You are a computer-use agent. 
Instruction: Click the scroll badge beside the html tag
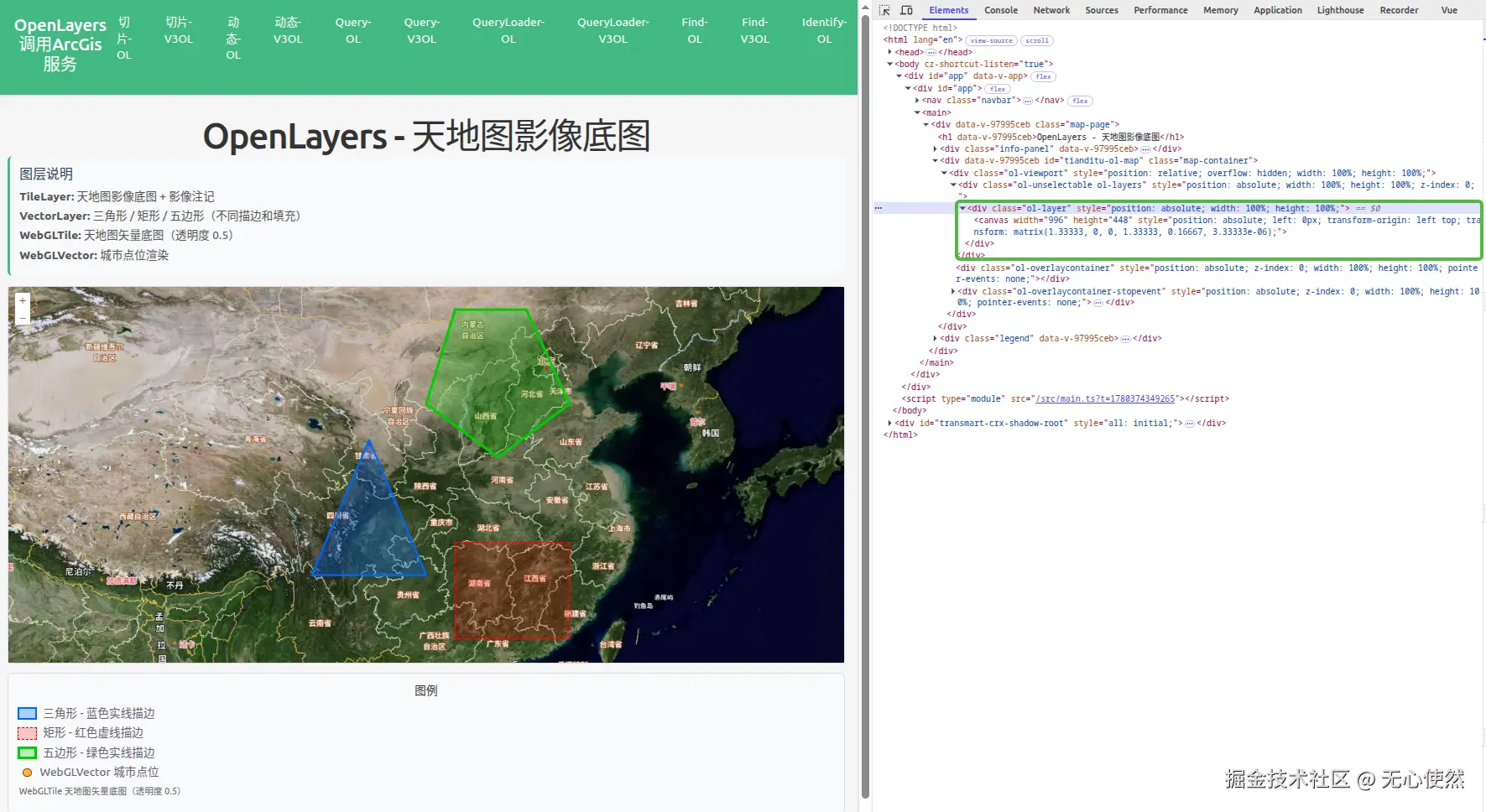coord(1036,40)
